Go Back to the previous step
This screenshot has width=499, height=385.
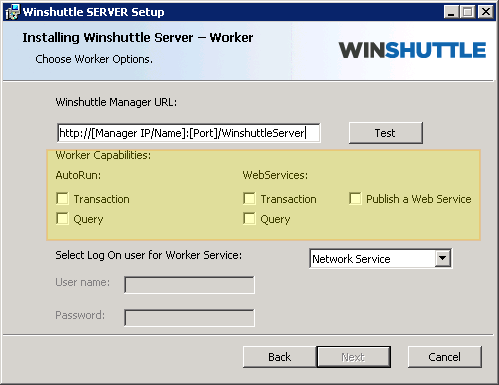click(280, 357)
